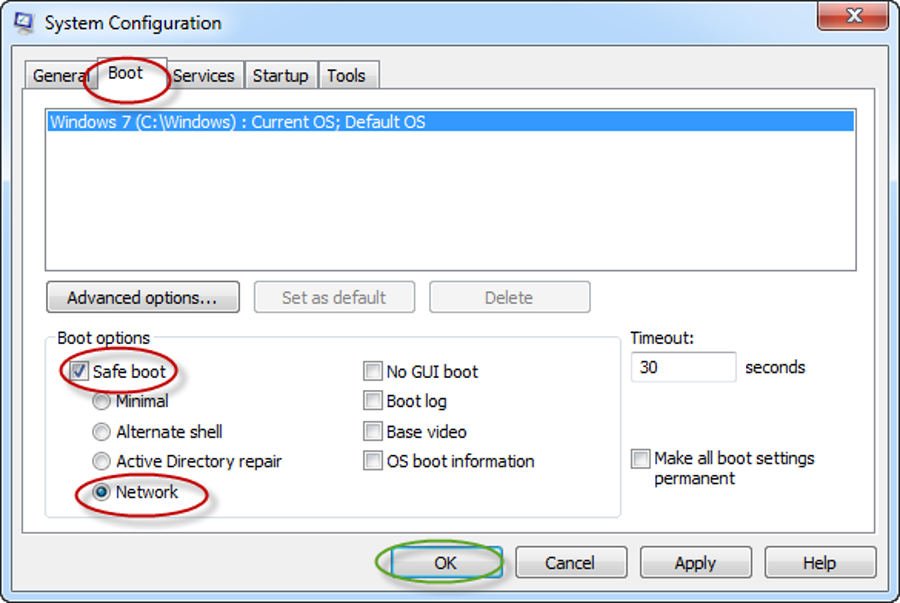Click the Timeout seconds input field
This screenshot has height=603, width=900.
click(683, 367)
